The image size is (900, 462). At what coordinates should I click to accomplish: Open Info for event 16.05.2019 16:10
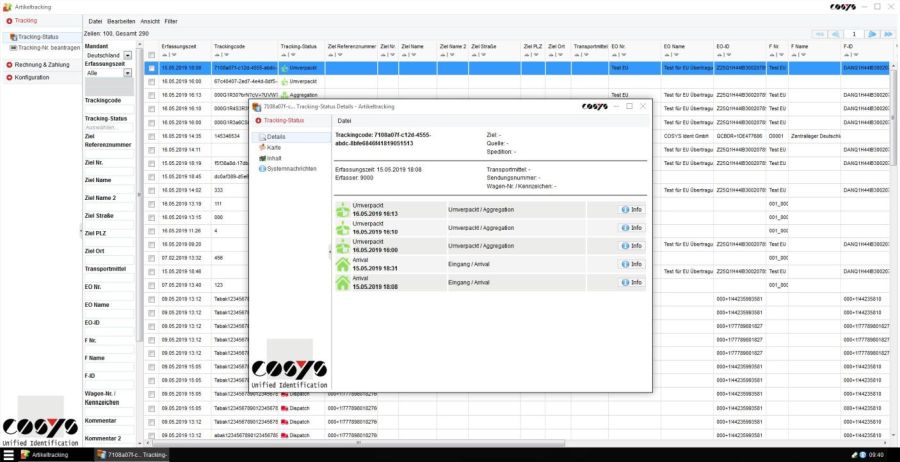pos(631,228)
